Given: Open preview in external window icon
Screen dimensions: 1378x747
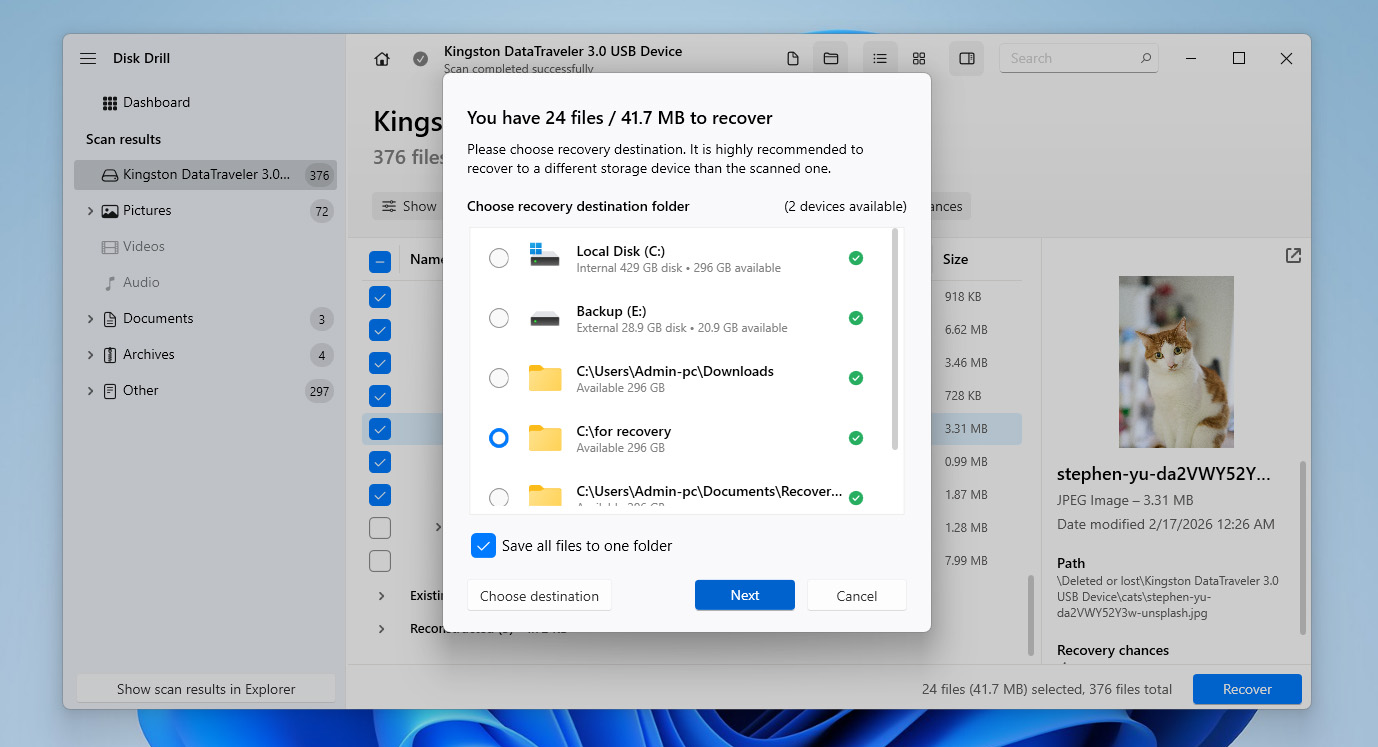Looking at the screenshot, I should tap(1293, 256).
